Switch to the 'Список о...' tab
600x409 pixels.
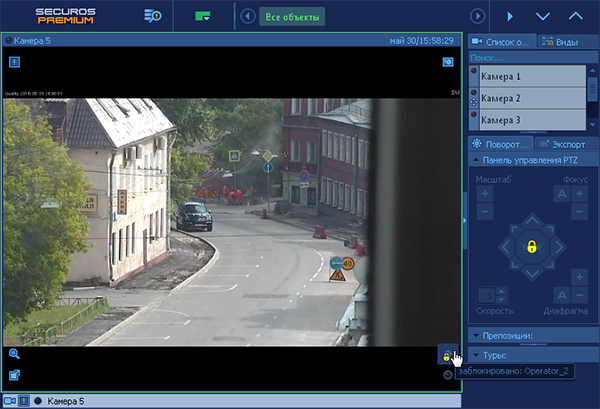click(502, 41)
